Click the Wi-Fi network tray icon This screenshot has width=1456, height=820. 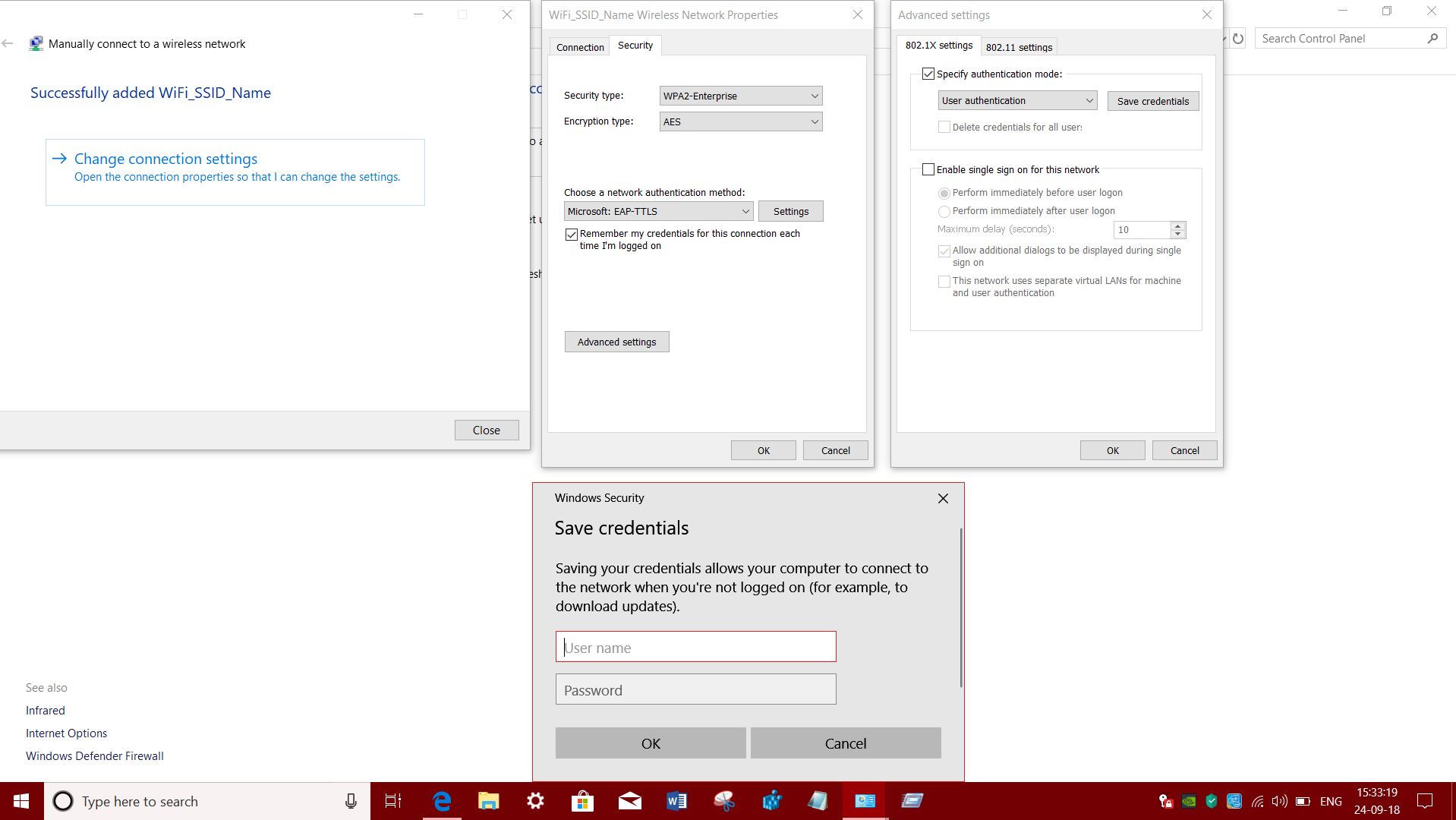click(1258, 801)
